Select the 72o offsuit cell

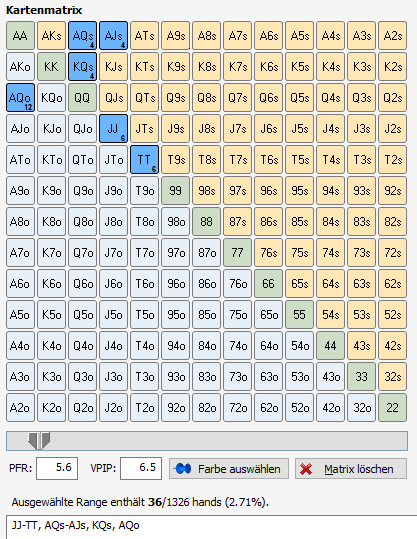tap(238, 408)
